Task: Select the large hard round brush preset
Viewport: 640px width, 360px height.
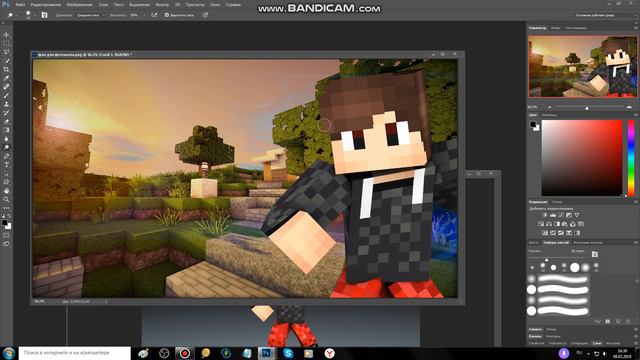Action: coord(575,267)
